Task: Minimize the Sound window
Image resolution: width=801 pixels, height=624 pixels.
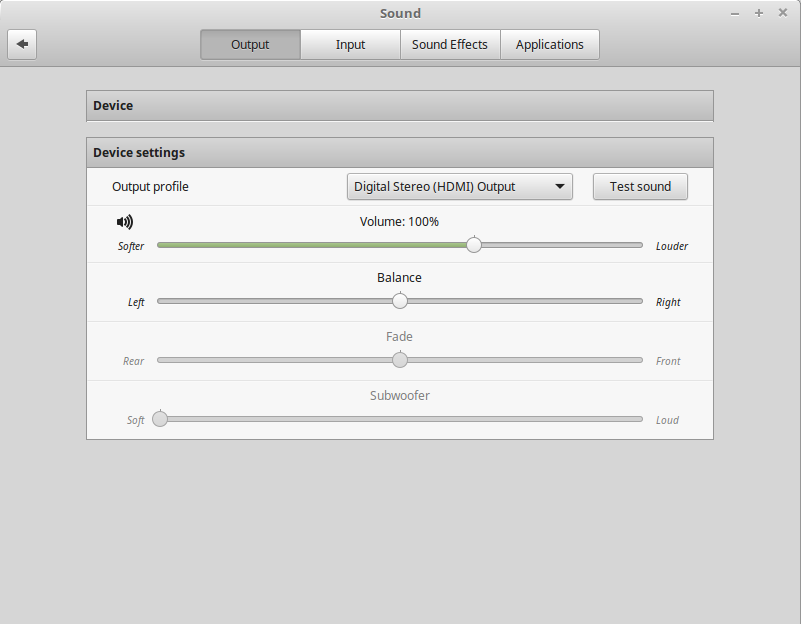Action: [x=736, y=13]
